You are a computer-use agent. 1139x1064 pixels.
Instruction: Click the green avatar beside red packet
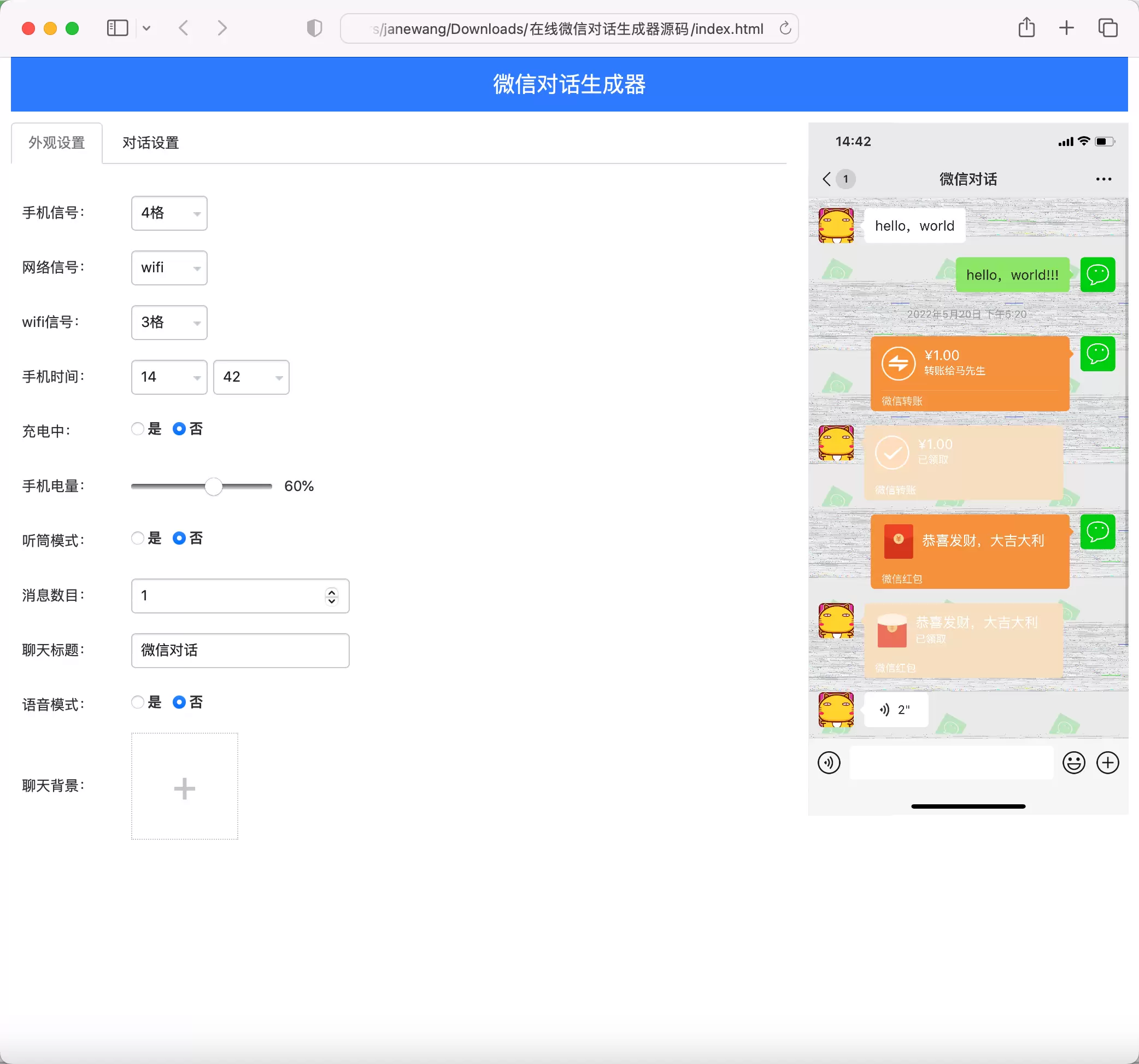[1098, 532]
